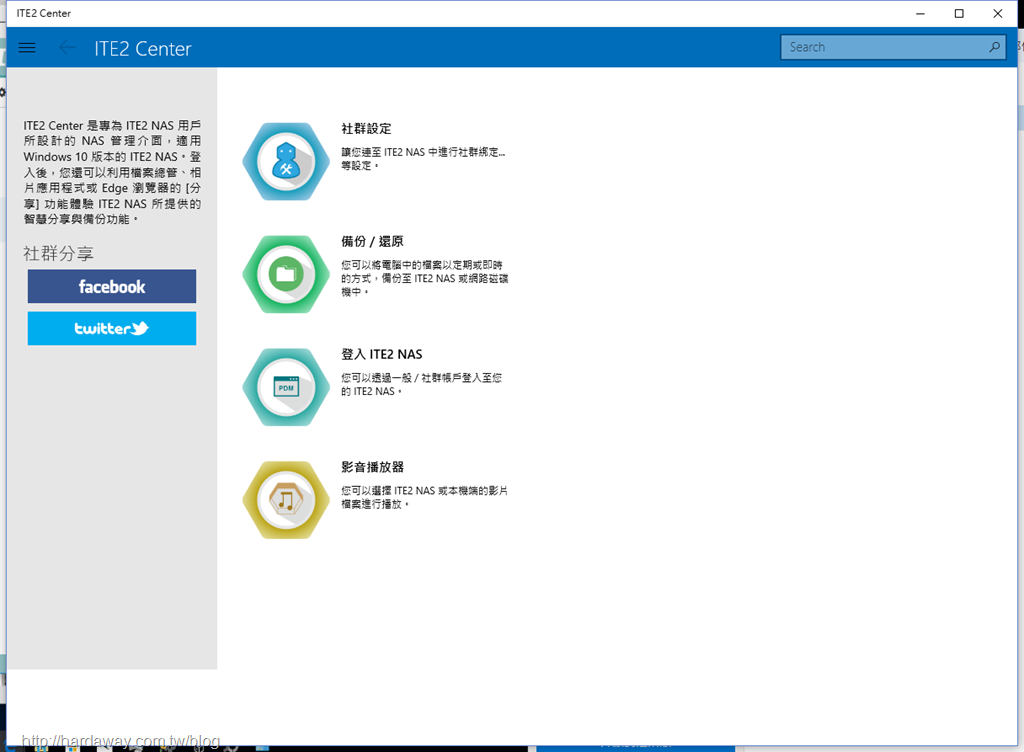Share via the twitter button

click(x=112, y=328)
